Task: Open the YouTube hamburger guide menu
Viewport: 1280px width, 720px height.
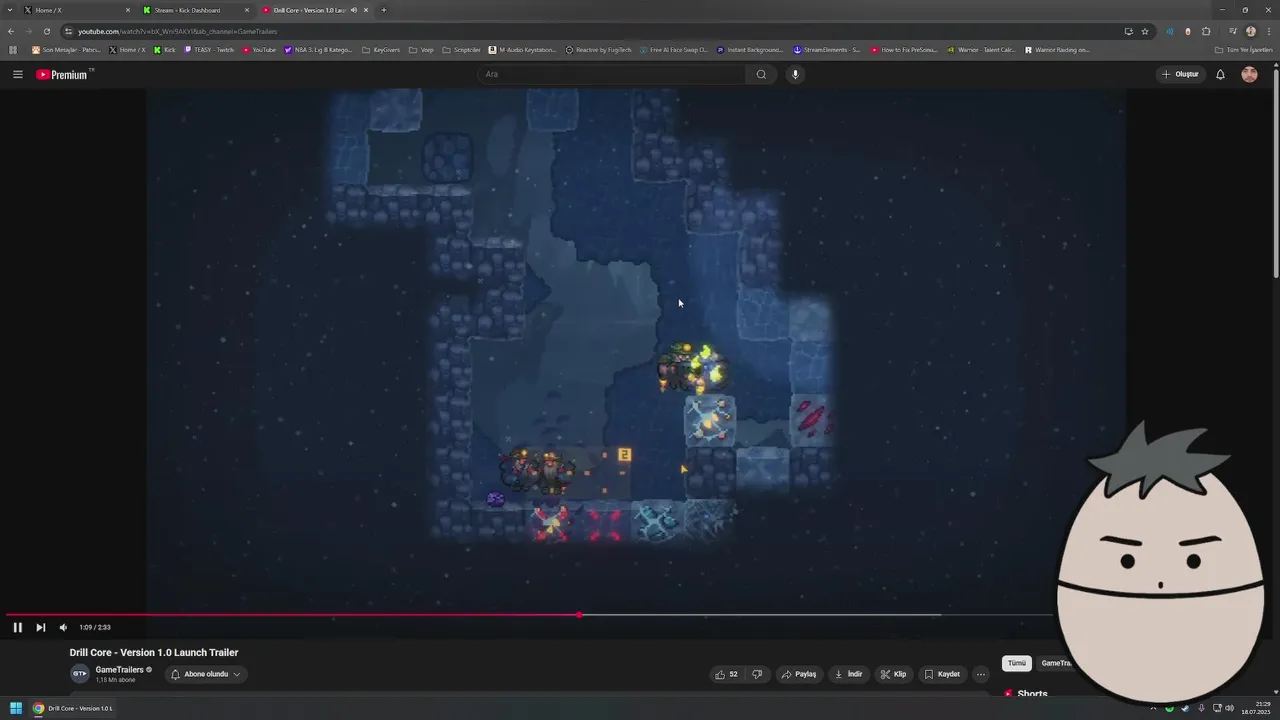Action: tap(17, 74)
